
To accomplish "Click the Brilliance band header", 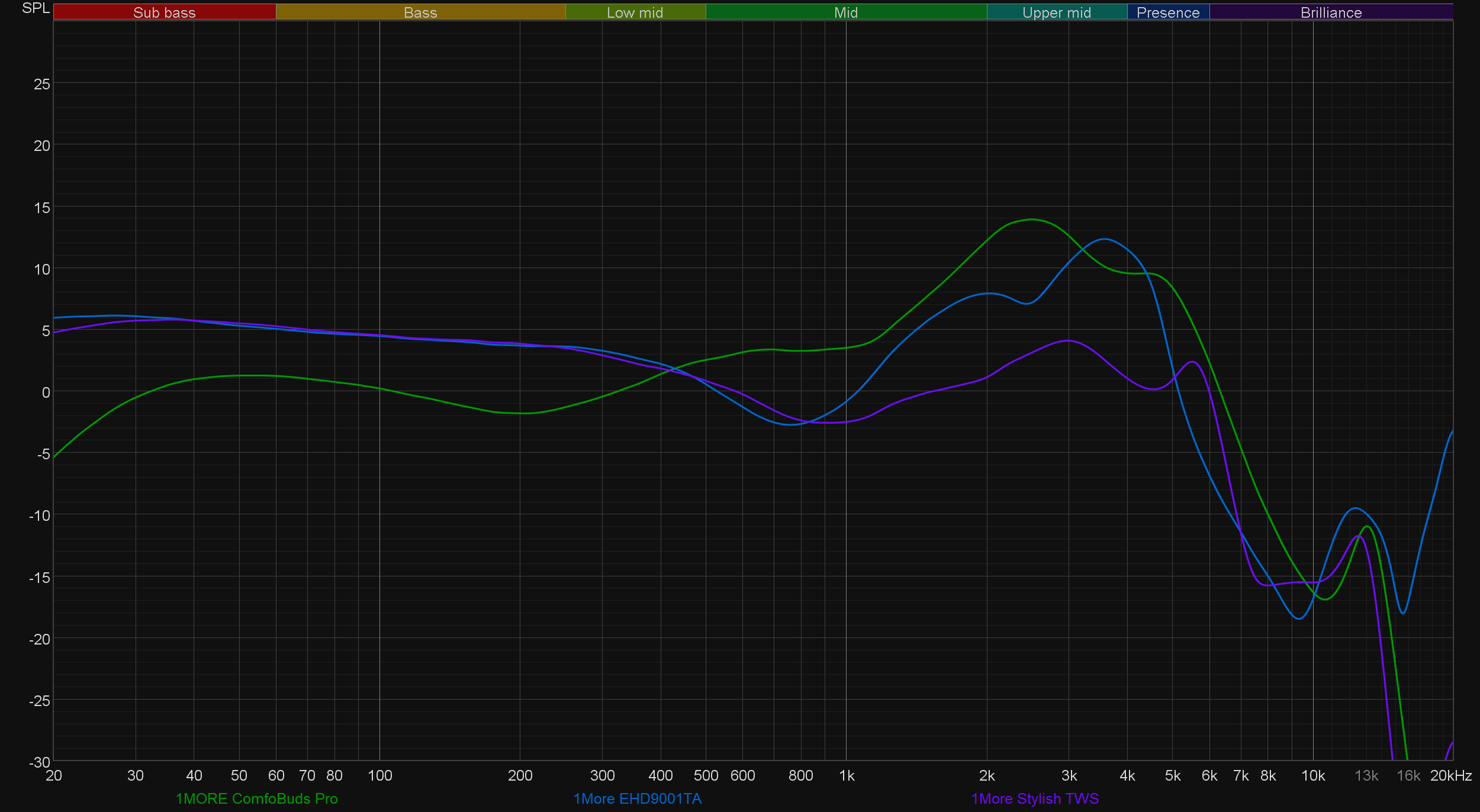I will tap(1331, 12).
